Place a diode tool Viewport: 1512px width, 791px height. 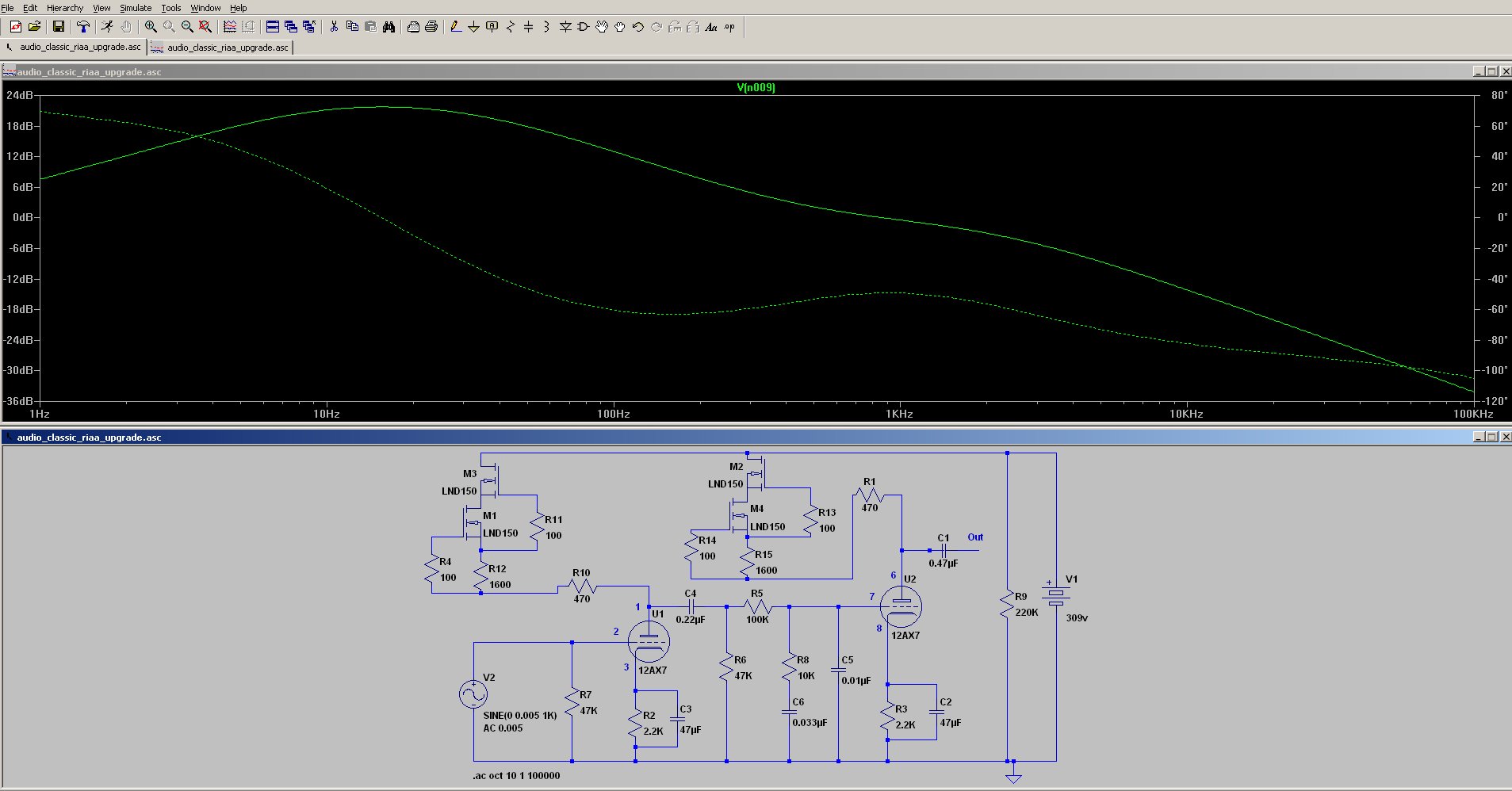pyautogui.click(x=565, y=27)
